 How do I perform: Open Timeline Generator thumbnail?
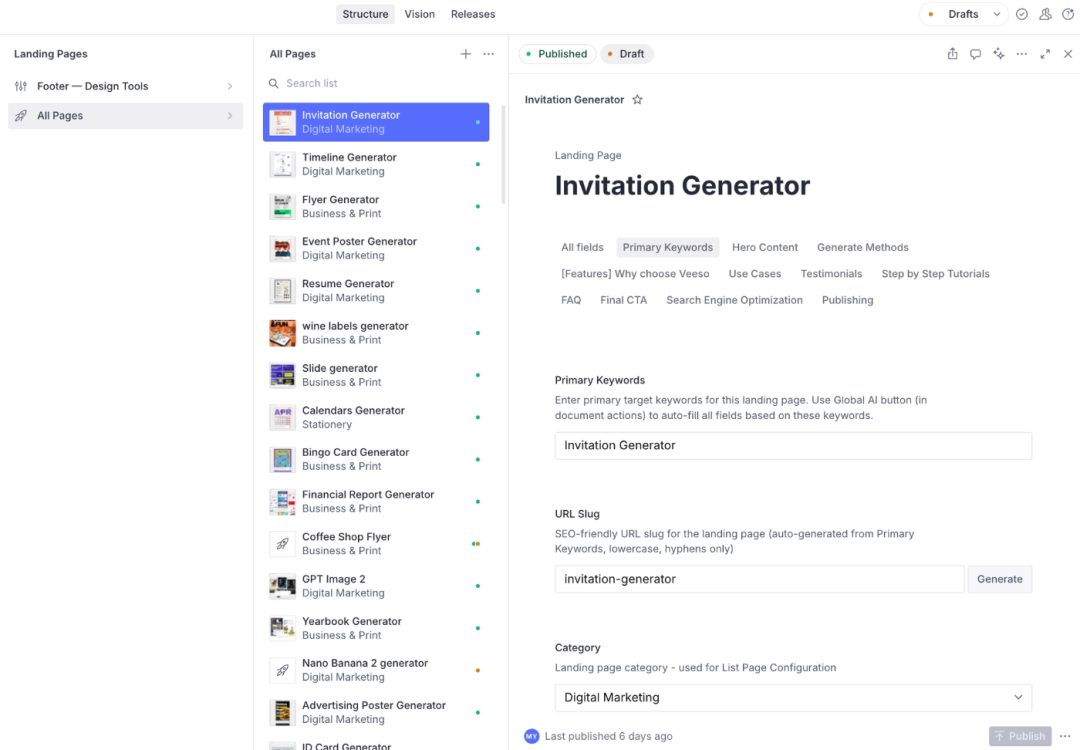click(x=282, y=165)
